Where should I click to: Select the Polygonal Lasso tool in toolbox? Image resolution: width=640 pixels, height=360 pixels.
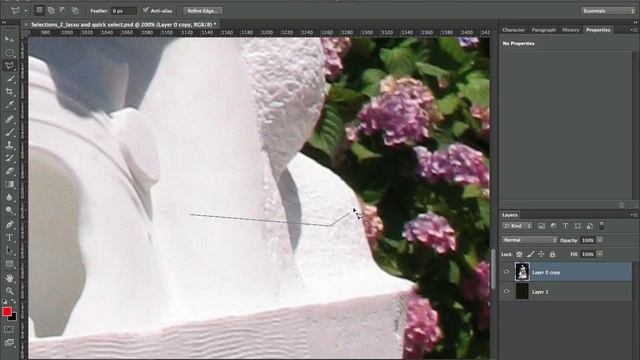(x=9, y=66)
